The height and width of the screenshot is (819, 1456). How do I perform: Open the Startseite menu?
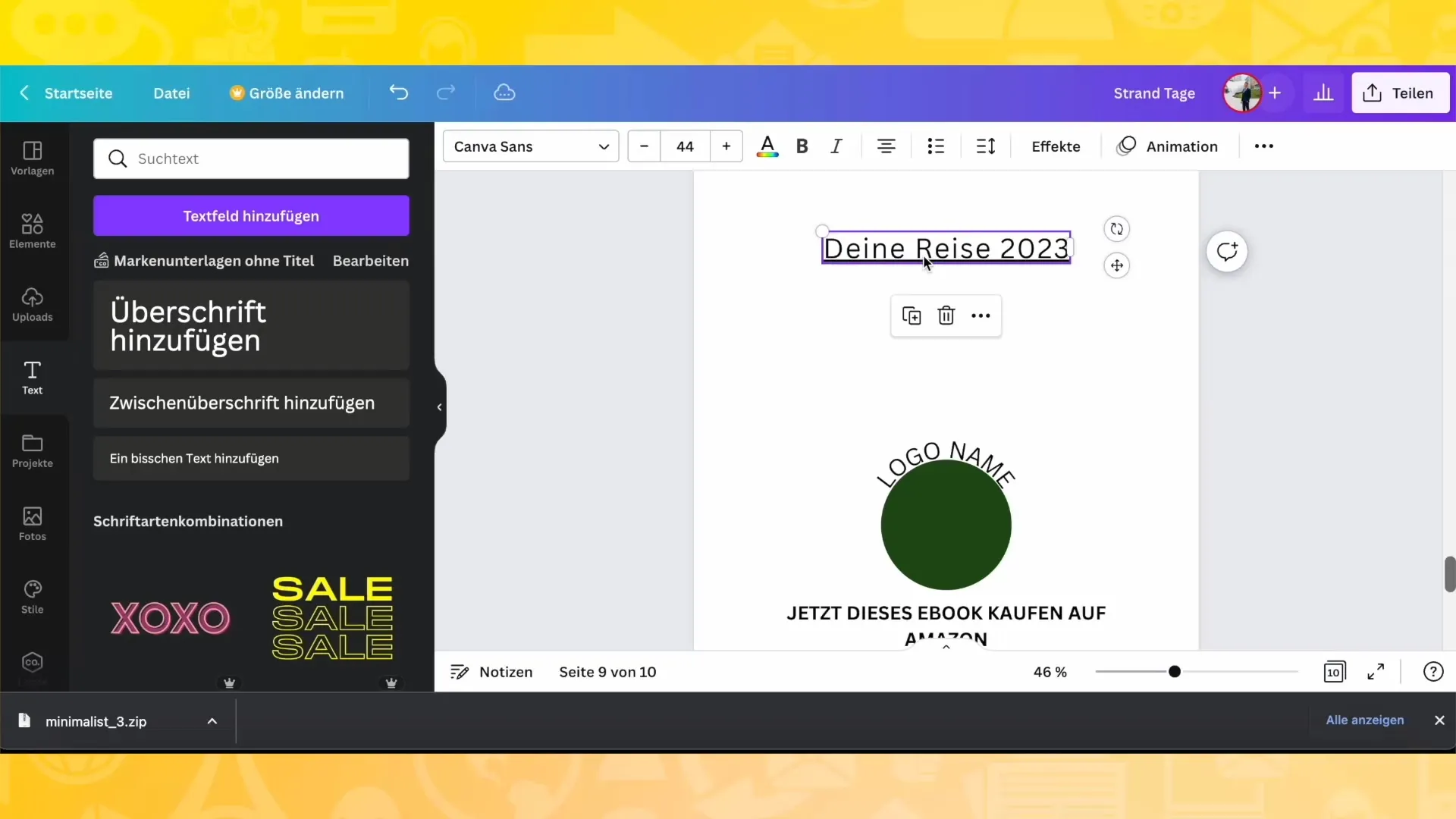[x=78, y=93]
